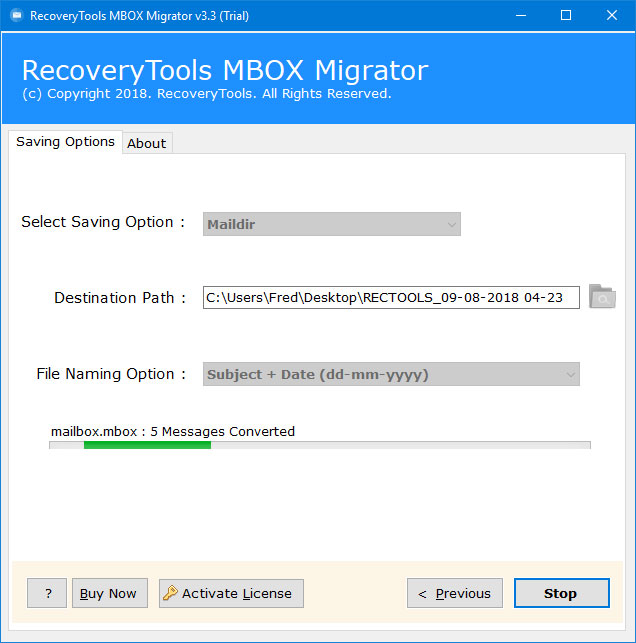Go back with the Previous button

[455, 593]
